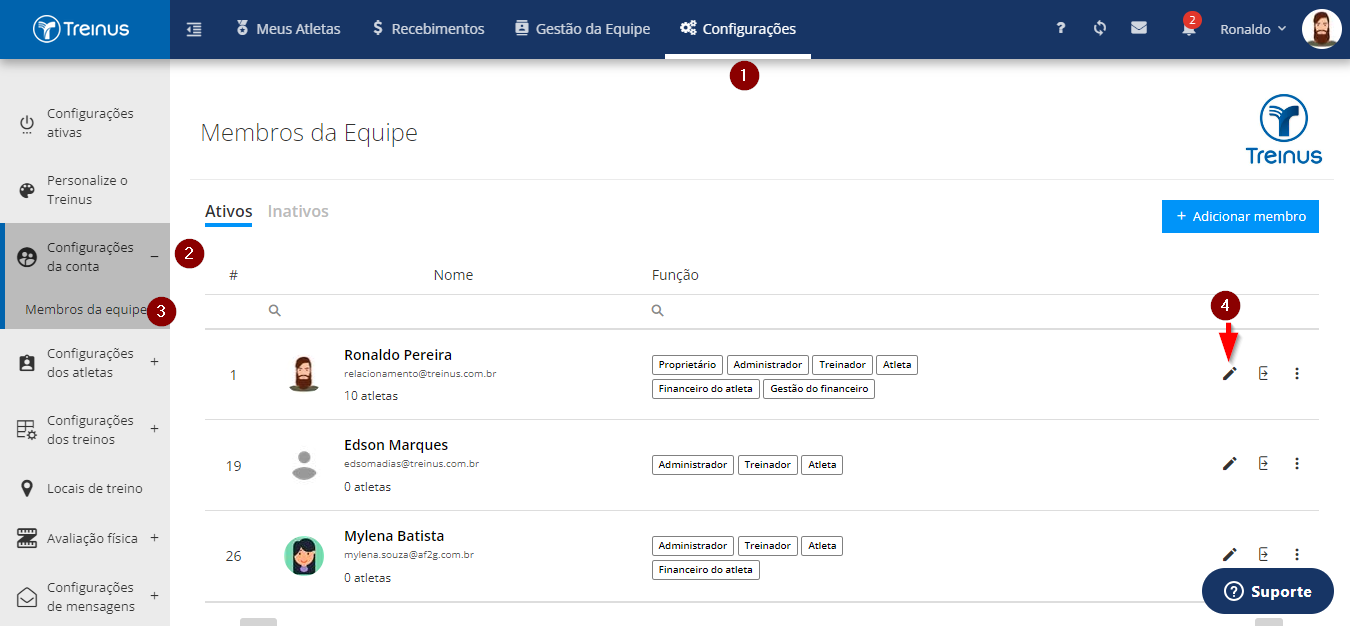Open three-dot menu for Ronaldo Pereira
1350x626 pixels.
[1297, 374]
